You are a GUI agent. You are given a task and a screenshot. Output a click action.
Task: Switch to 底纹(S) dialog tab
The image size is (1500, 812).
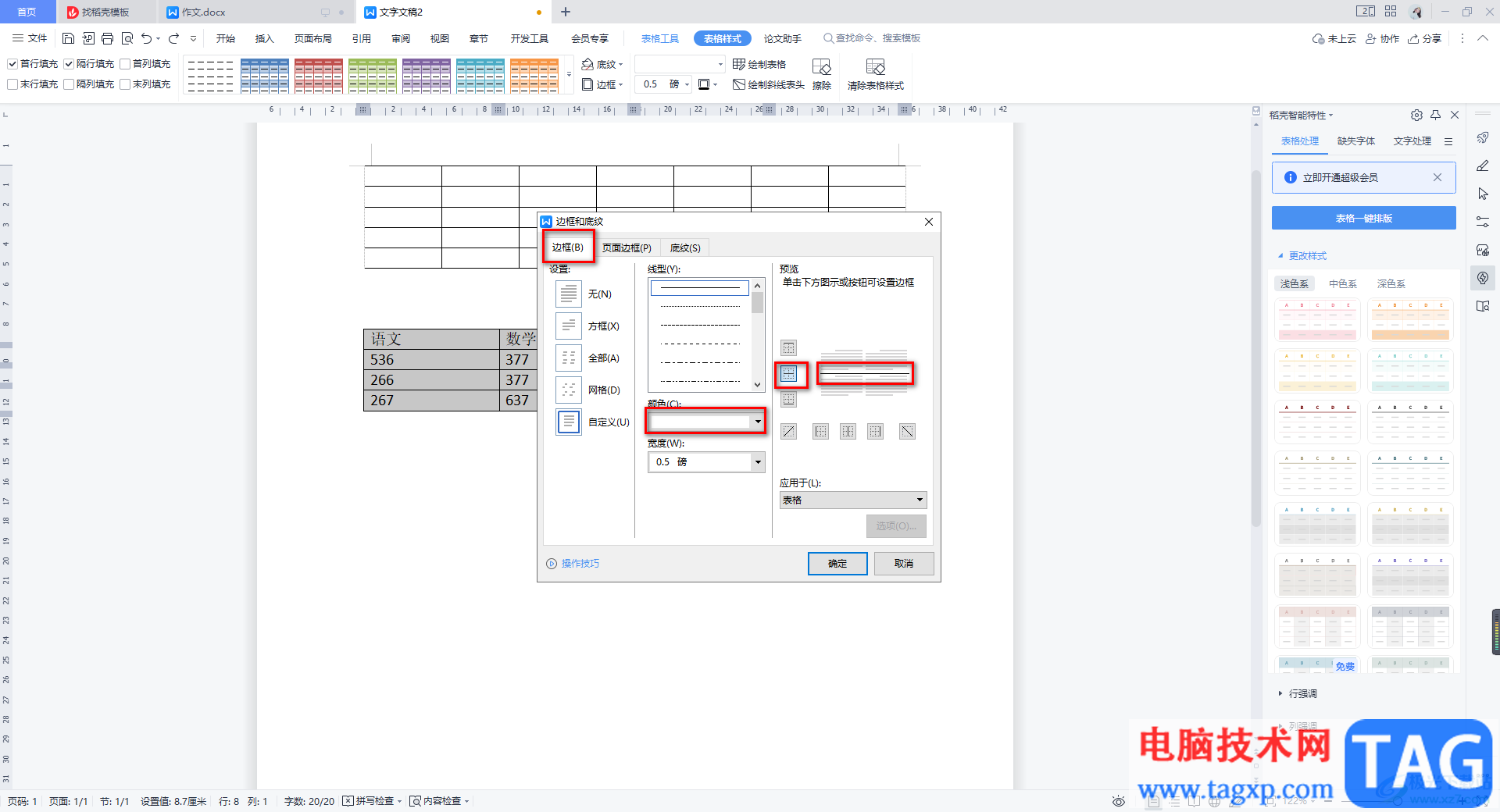[685, 248]
